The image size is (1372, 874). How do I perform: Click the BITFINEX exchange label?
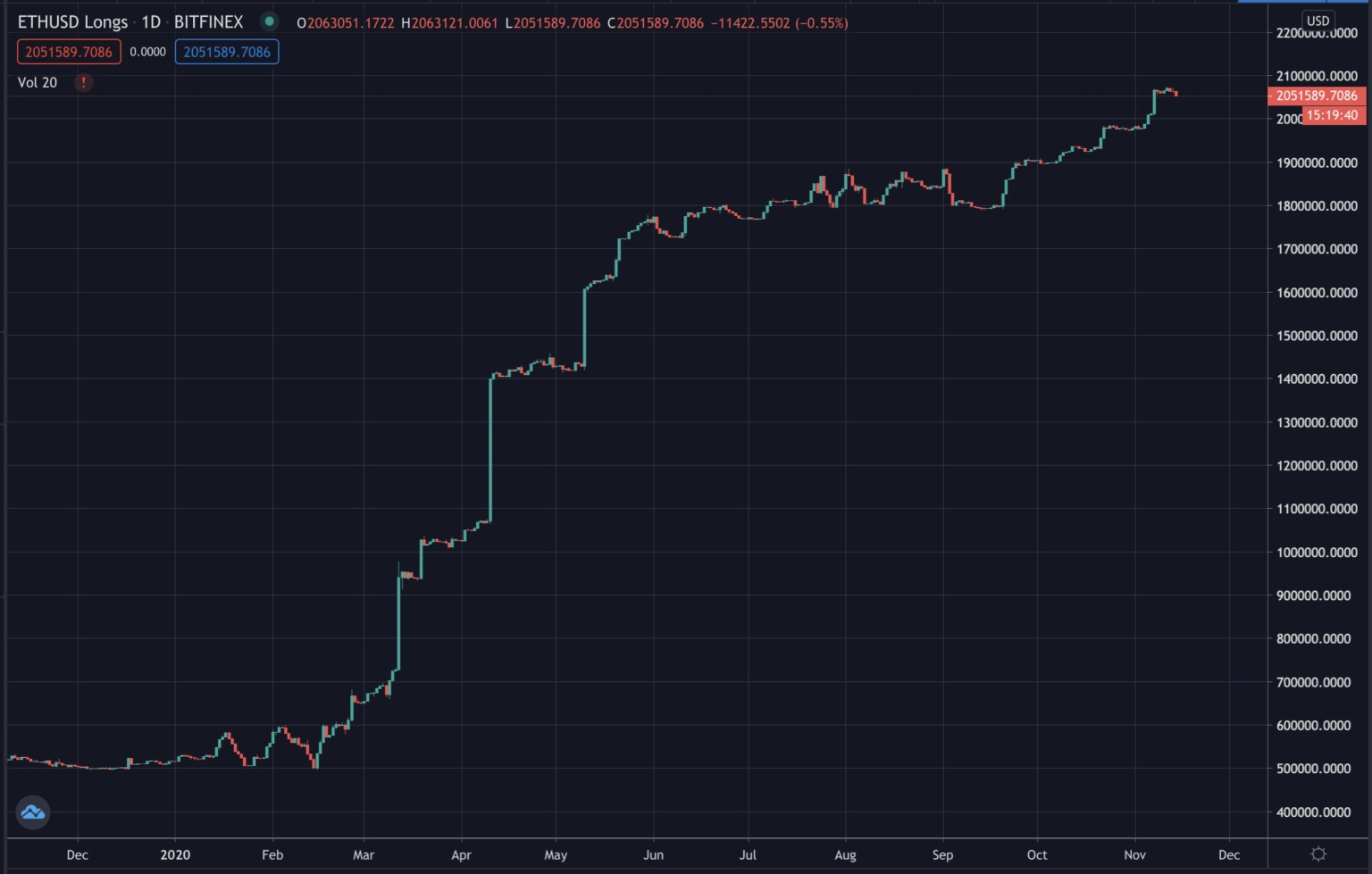point(208,22)
